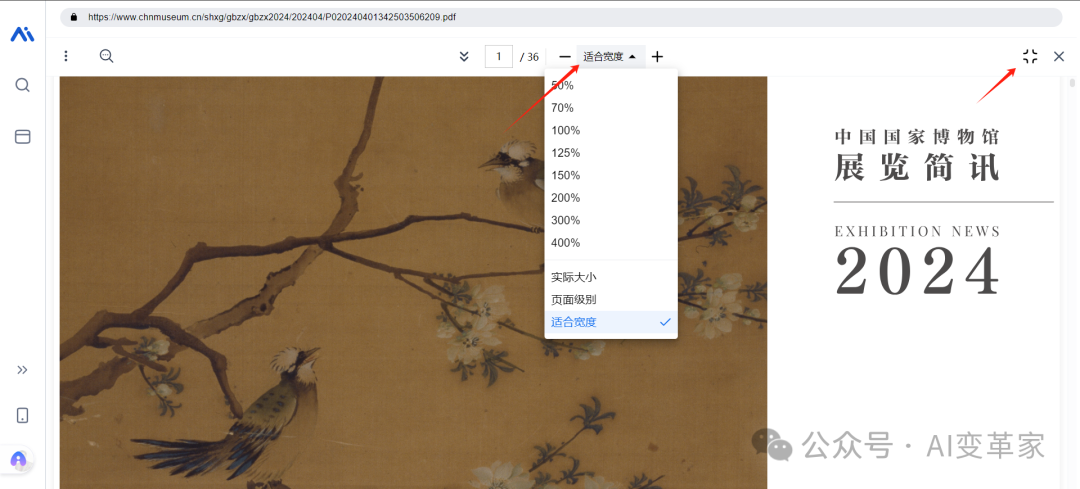Click the "/ 36" total page count
The height and width of the screenshot is (489, 1080).
coord(529,56)
